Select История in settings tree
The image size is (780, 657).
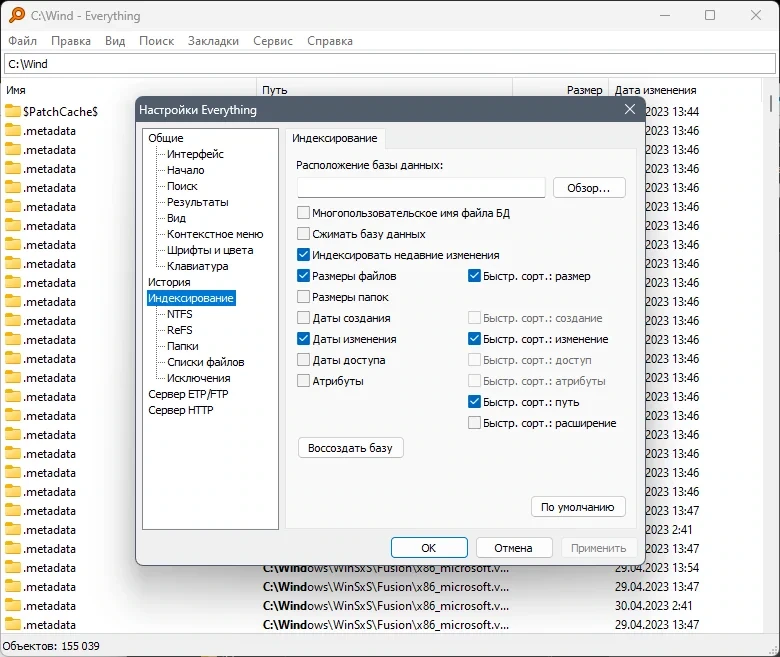click(169, 282)
